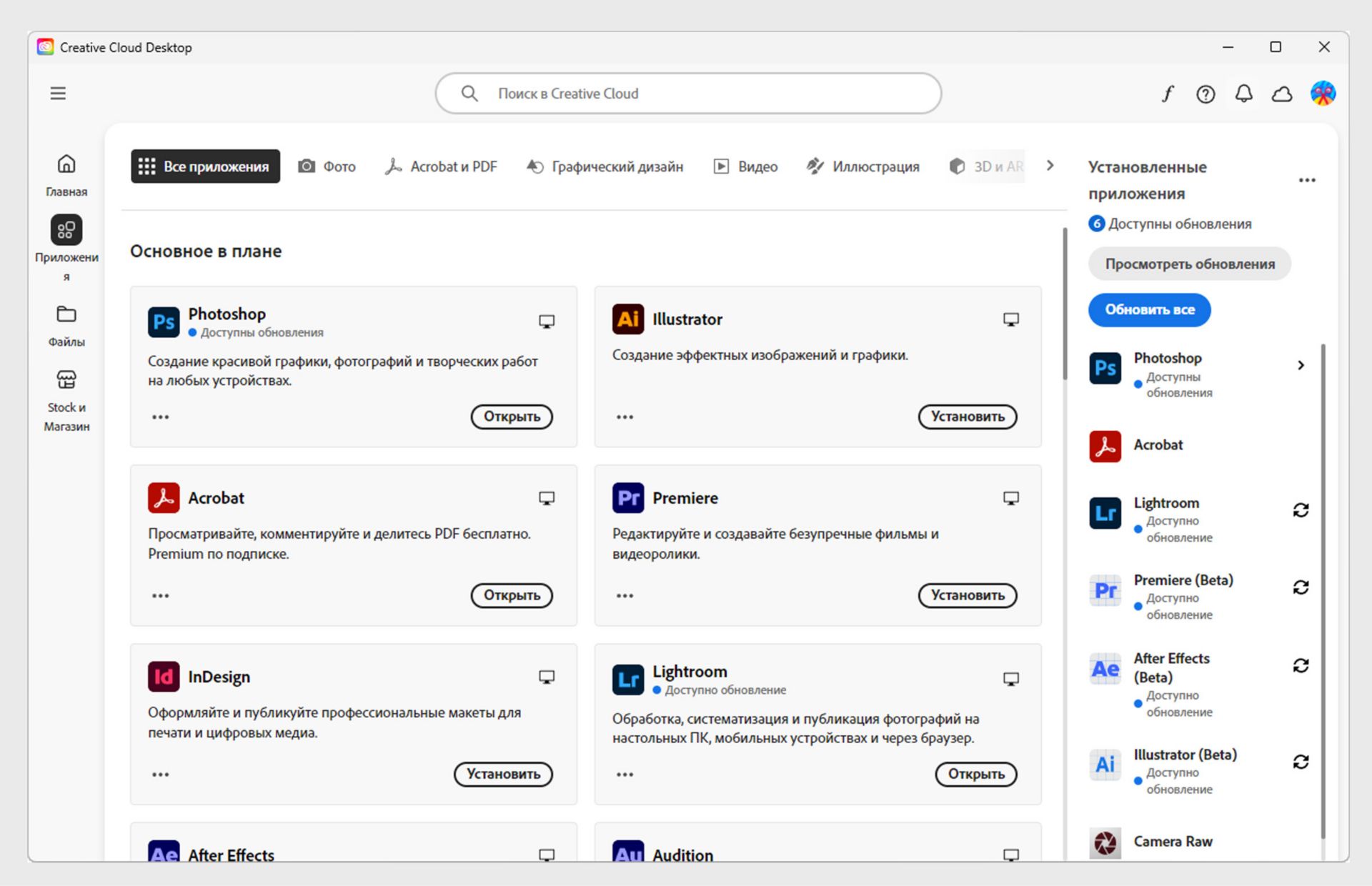The image size is (1372, 886).
Task: Open more options on the Illustrator card
Action: point(625,417)
